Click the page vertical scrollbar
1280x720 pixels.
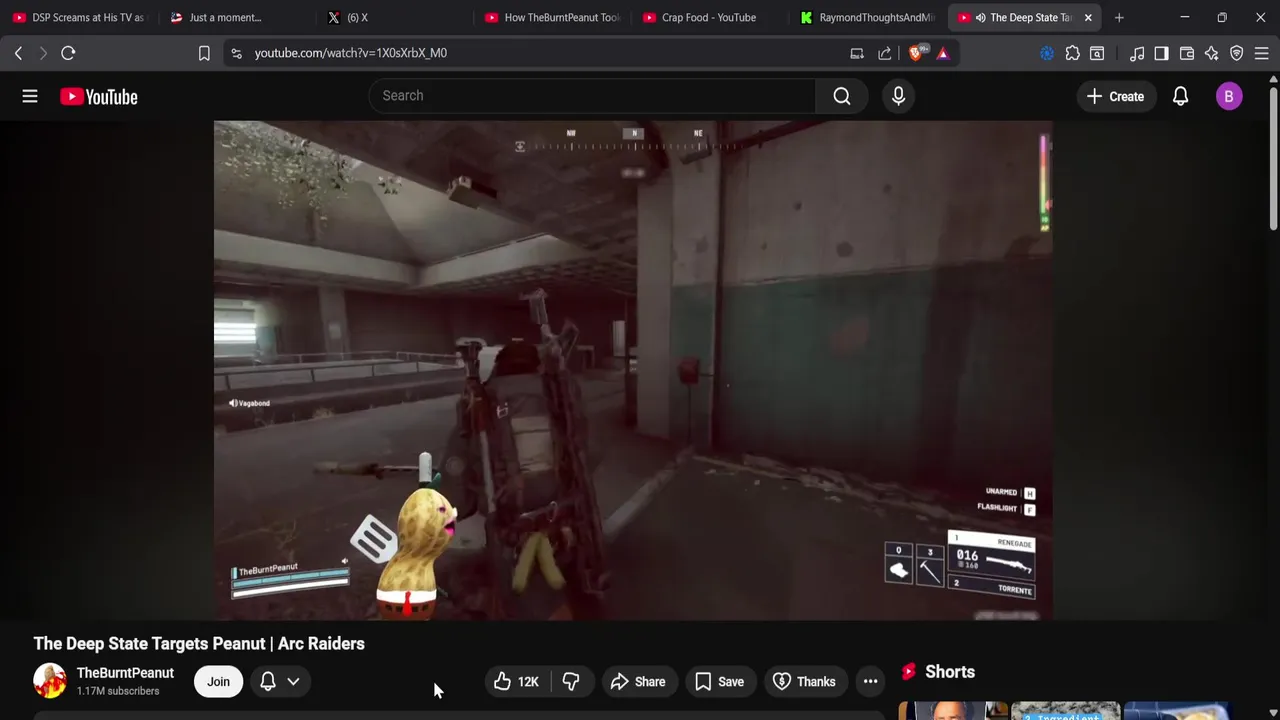(1272, 160)
